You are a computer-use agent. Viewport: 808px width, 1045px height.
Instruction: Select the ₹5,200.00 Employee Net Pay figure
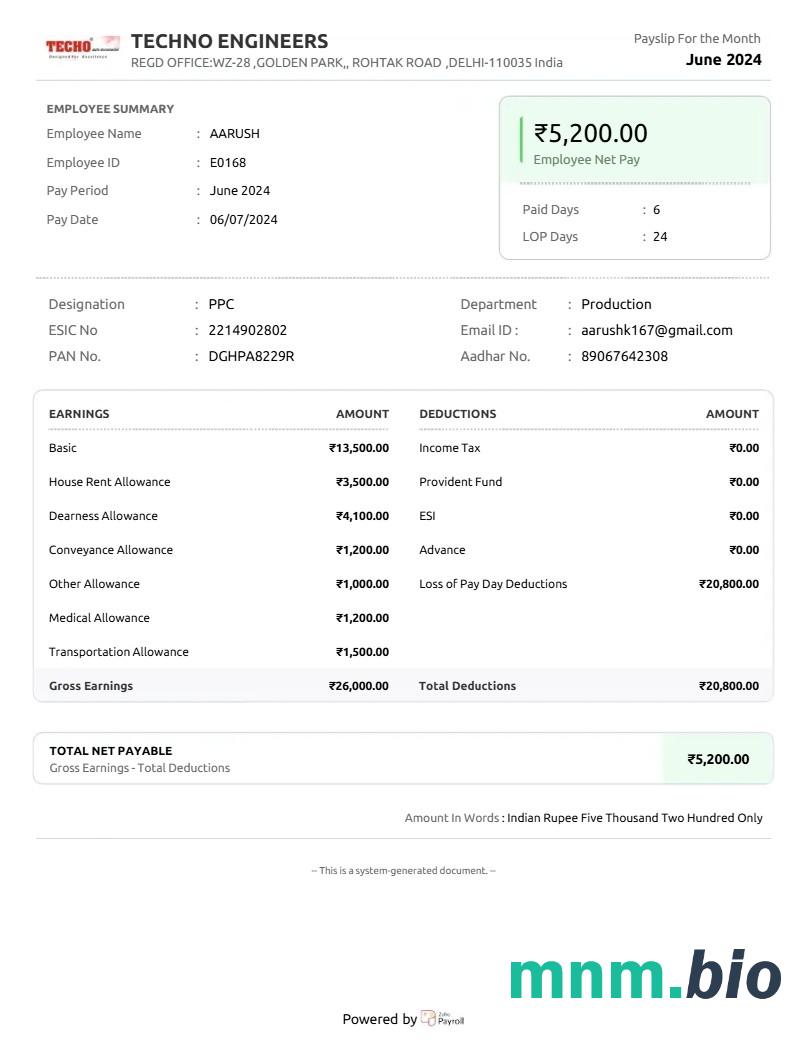[x=590, y=133]
